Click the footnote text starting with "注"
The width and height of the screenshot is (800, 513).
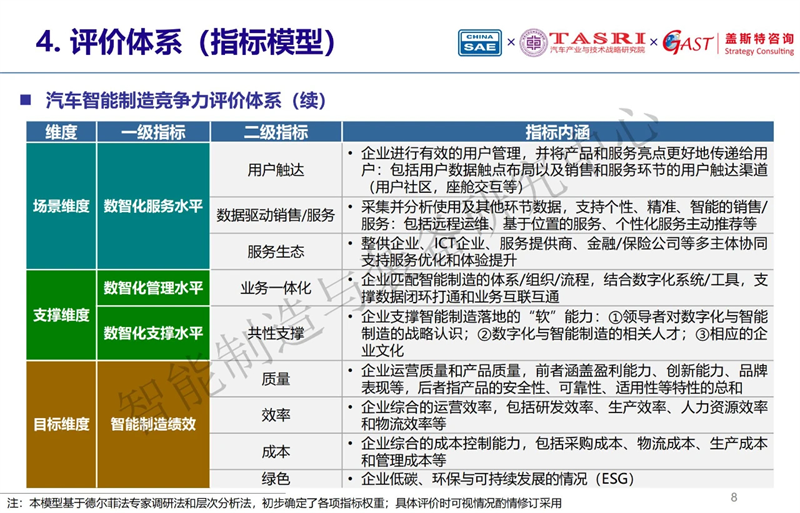pyautogui.click(x=290, y=502)
